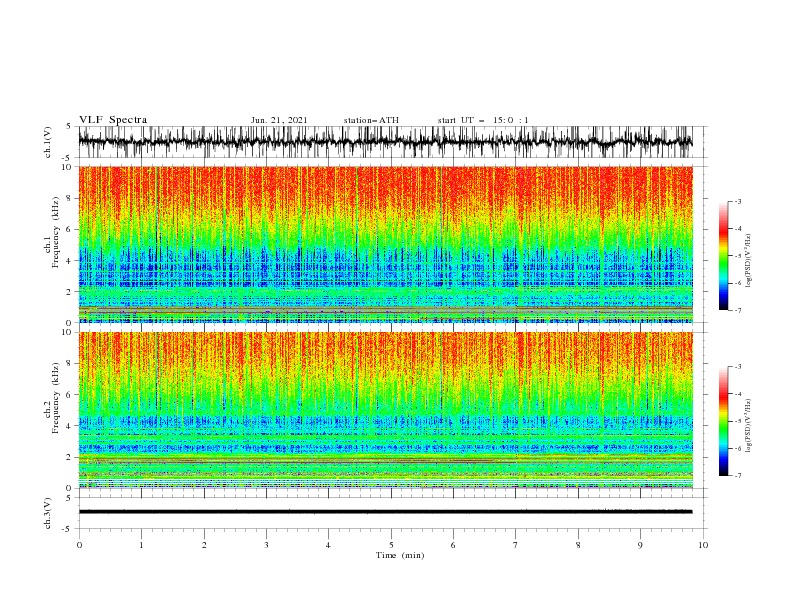Click time axis tick label '8'
The height and width of the screenshot is (612, 792).
(x=578, y=545)
